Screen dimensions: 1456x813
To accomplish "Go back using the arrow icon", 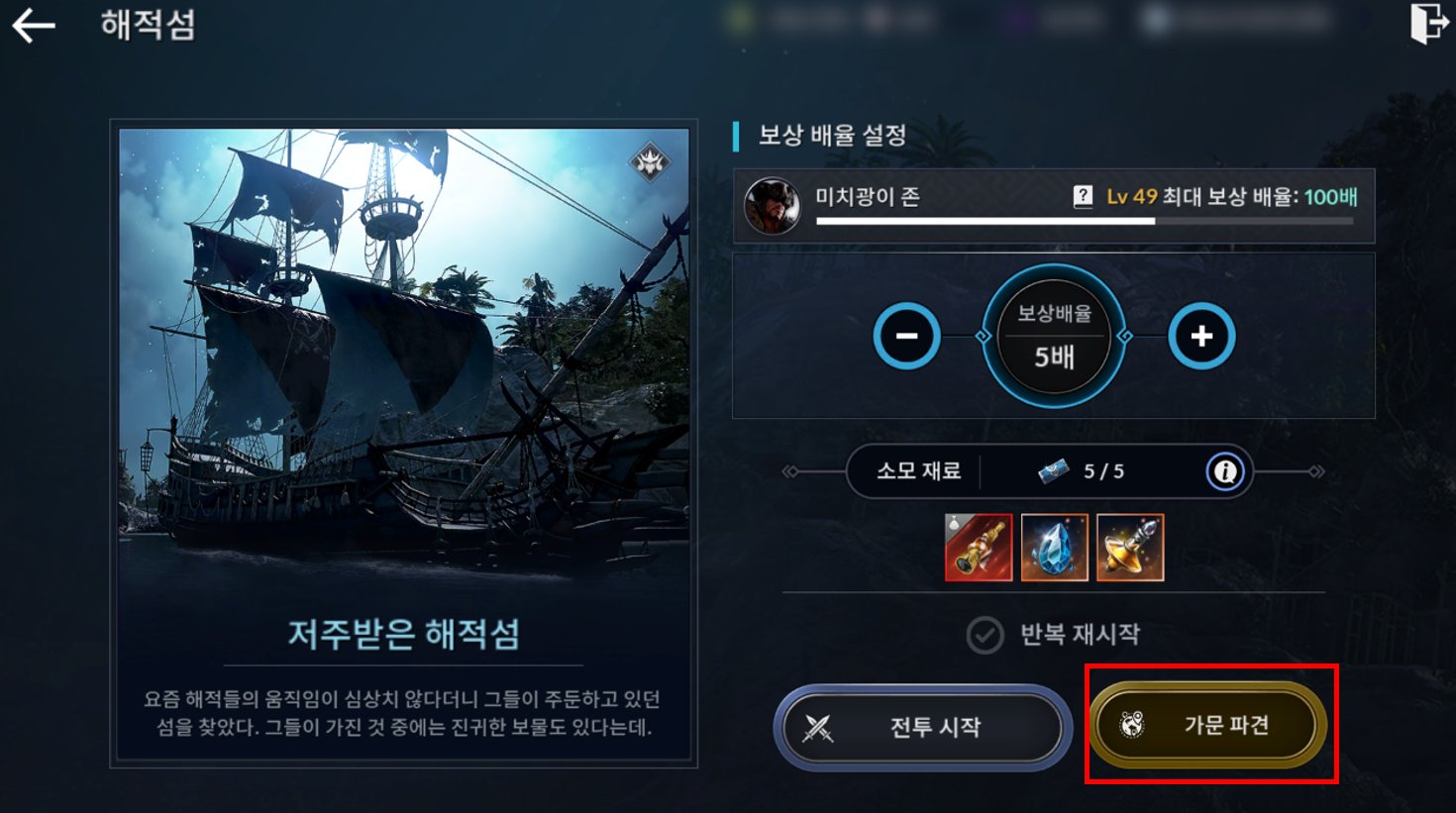I will pos(34,25).
